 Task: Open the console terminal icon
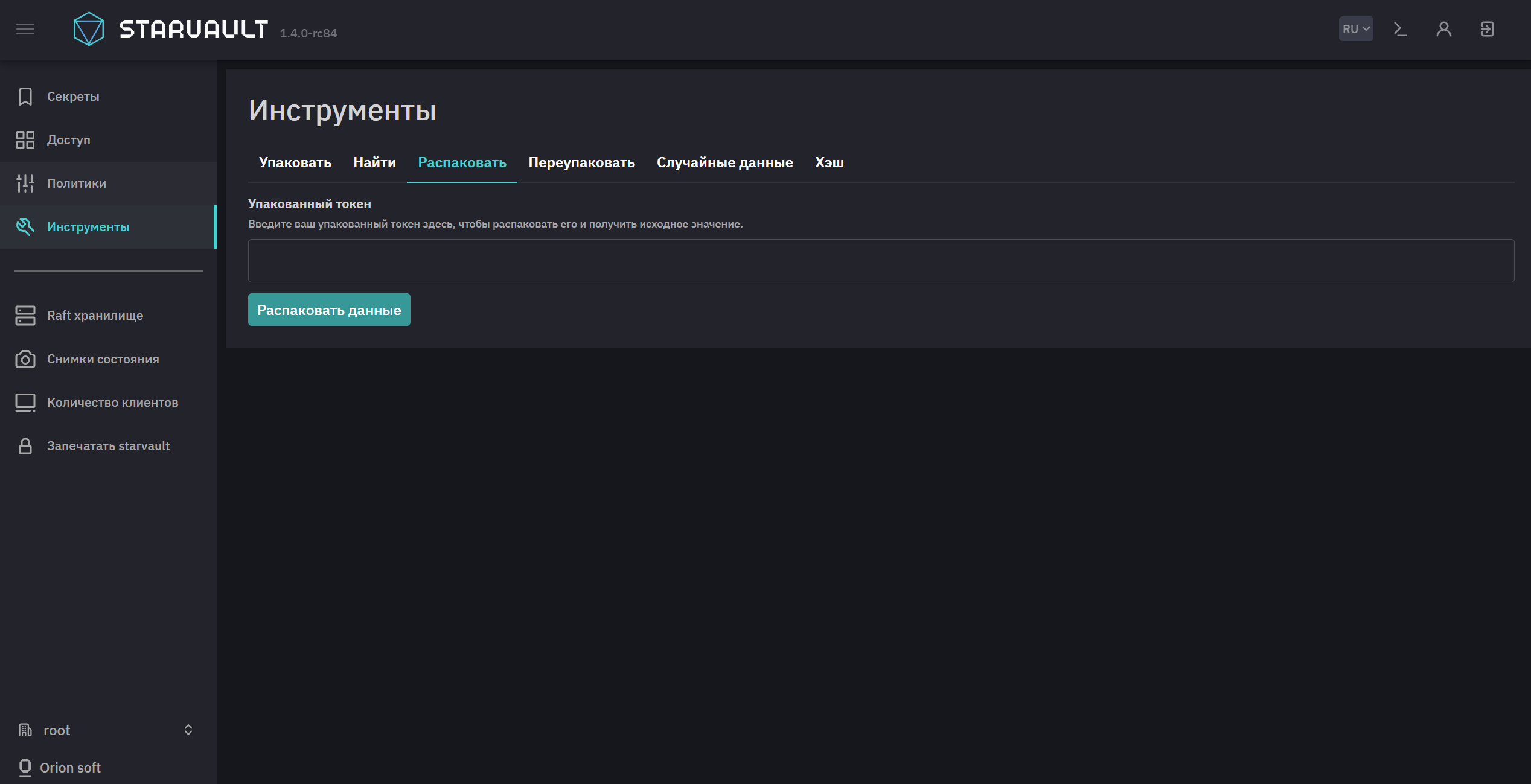tap(1401, 29)
